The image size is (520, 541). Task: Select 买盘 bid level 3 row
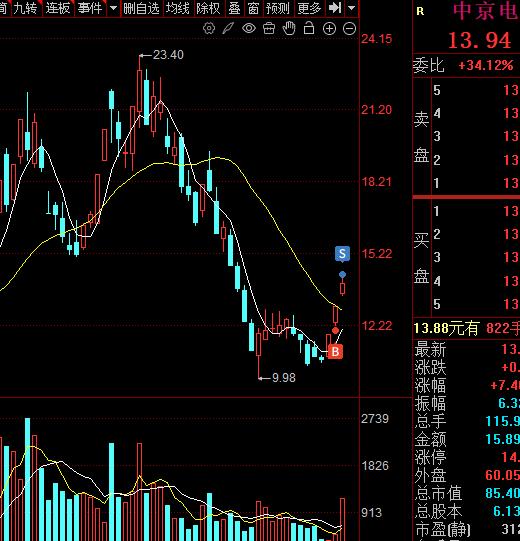tap(476, 257)
